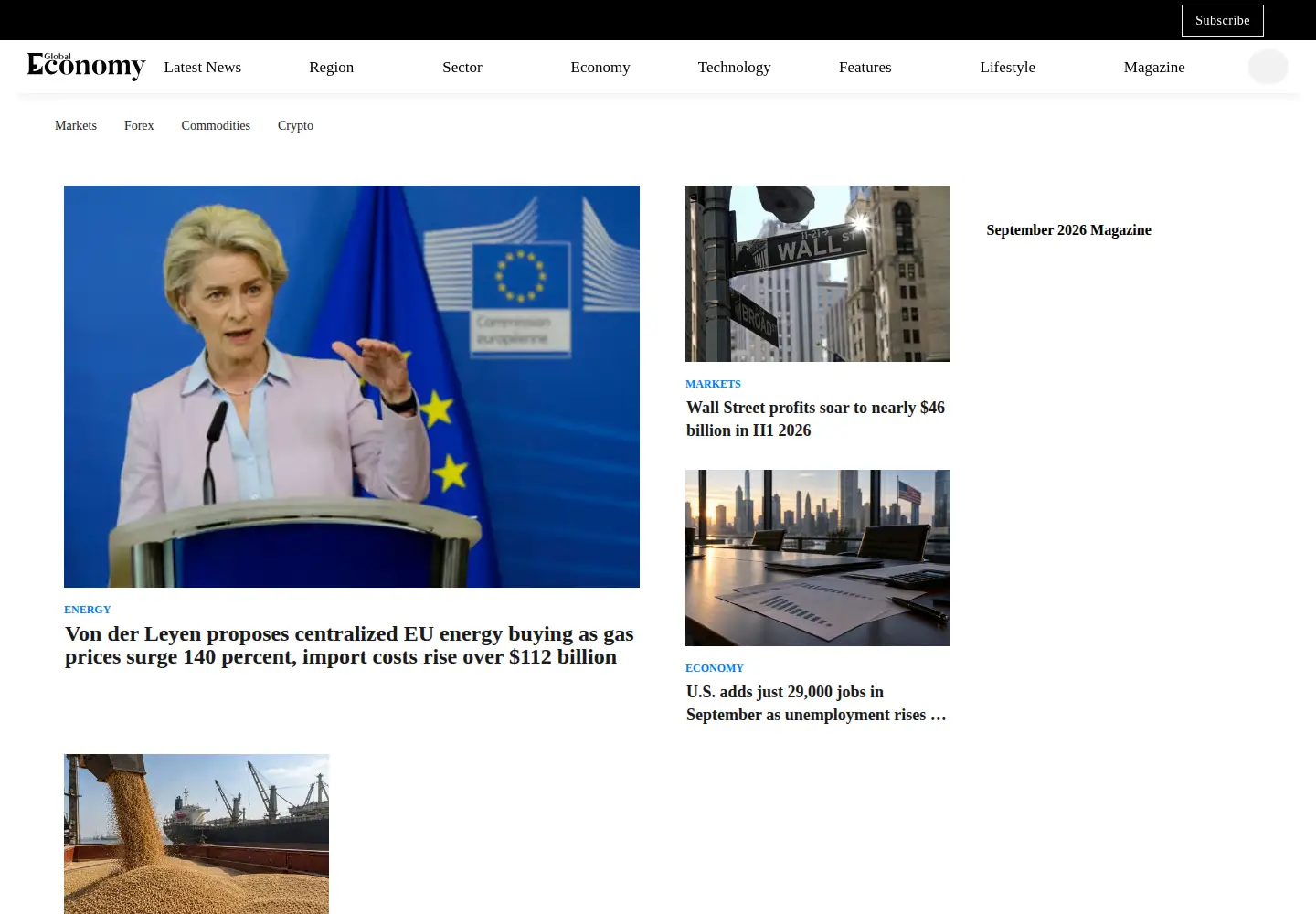Open the Wall Street sign photo
1316x914 pixels.
point(818,273)
